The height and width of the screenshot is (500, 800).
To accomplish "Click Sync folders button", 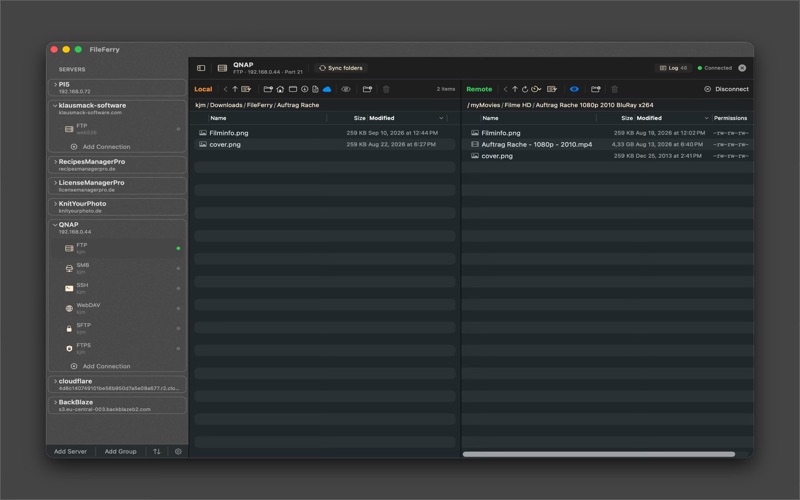I will pyautogui.click(x=341, y=68).
